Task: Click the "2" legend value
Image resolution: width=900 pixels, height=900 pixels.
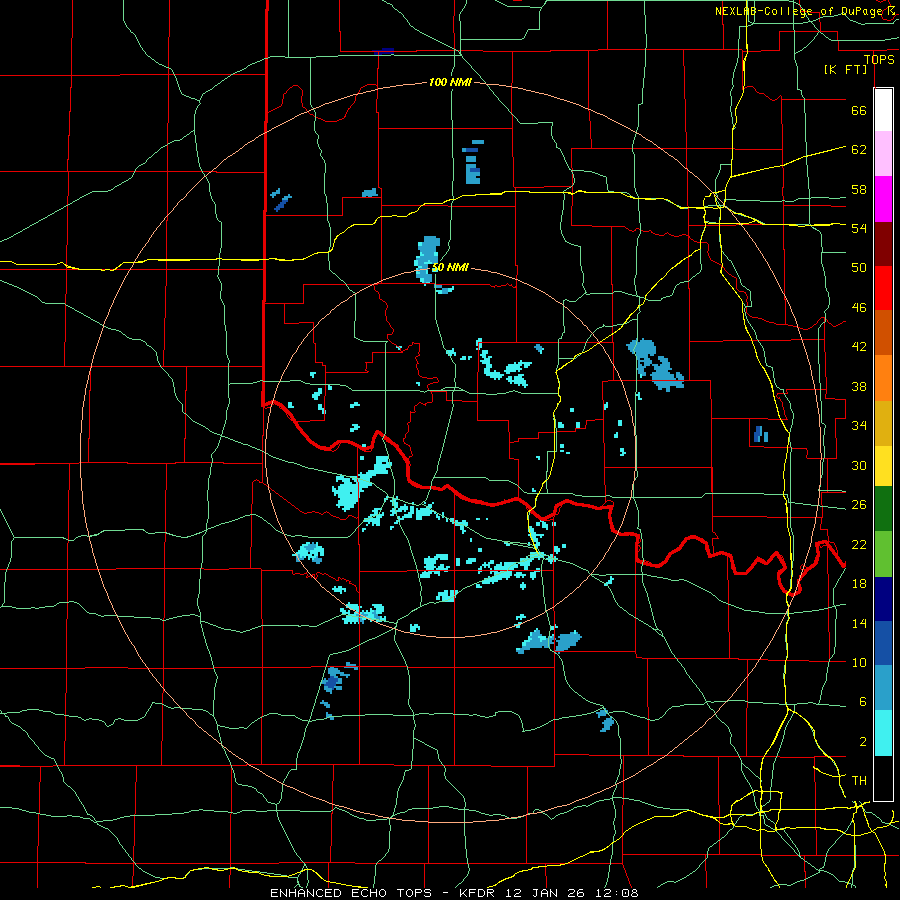Action: pyautogui.click(x=863, y=742)
